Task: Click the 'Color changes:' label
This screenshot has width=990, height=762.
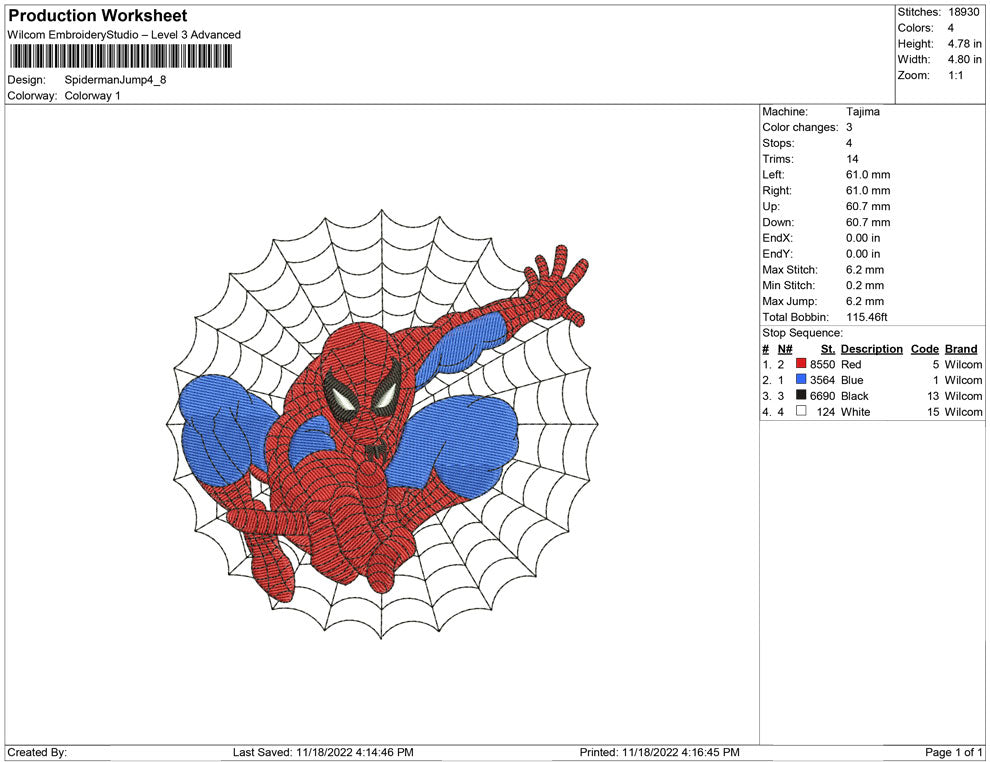Action: [x=800, y=127]
